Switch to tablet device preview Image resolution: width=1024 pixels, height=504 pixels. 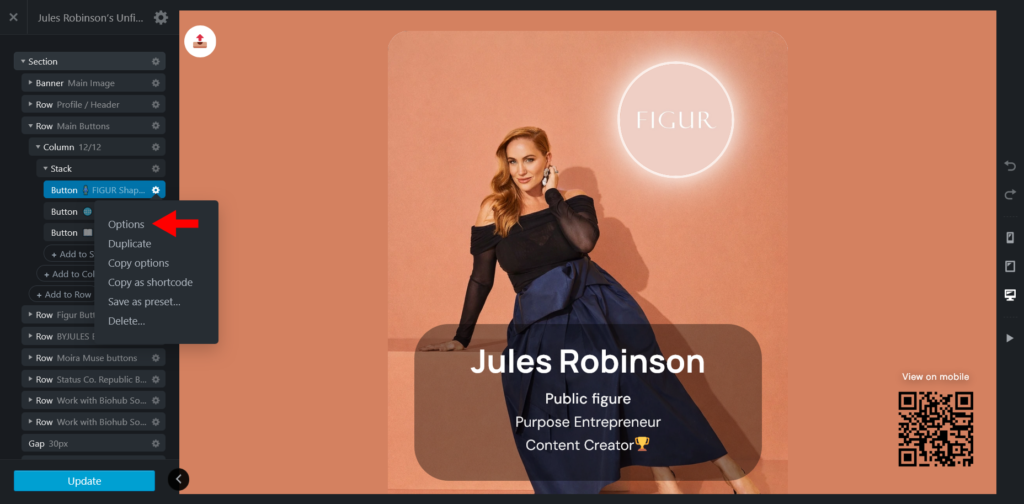[1010, 266]
